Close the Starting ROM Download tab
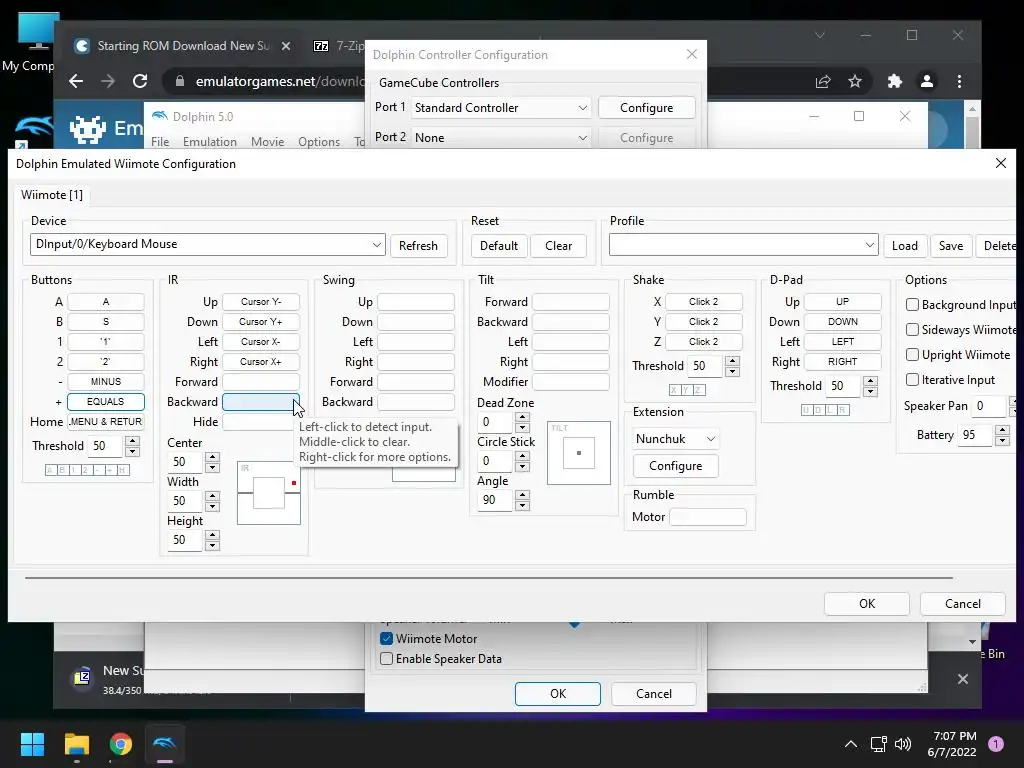Viewport: 1024px width, 768px height. click(x=286, y=46)
